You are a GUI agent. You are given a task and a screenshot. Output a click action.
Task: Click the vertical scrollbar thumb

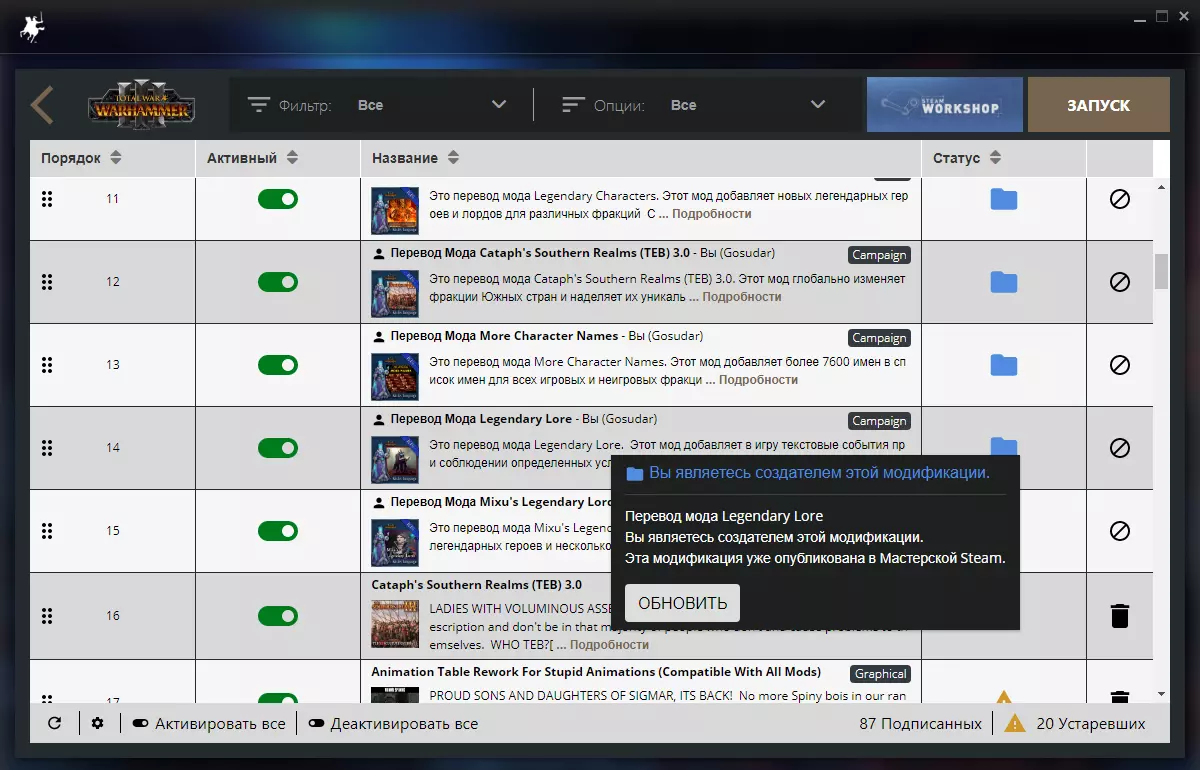click(1161, 272)
